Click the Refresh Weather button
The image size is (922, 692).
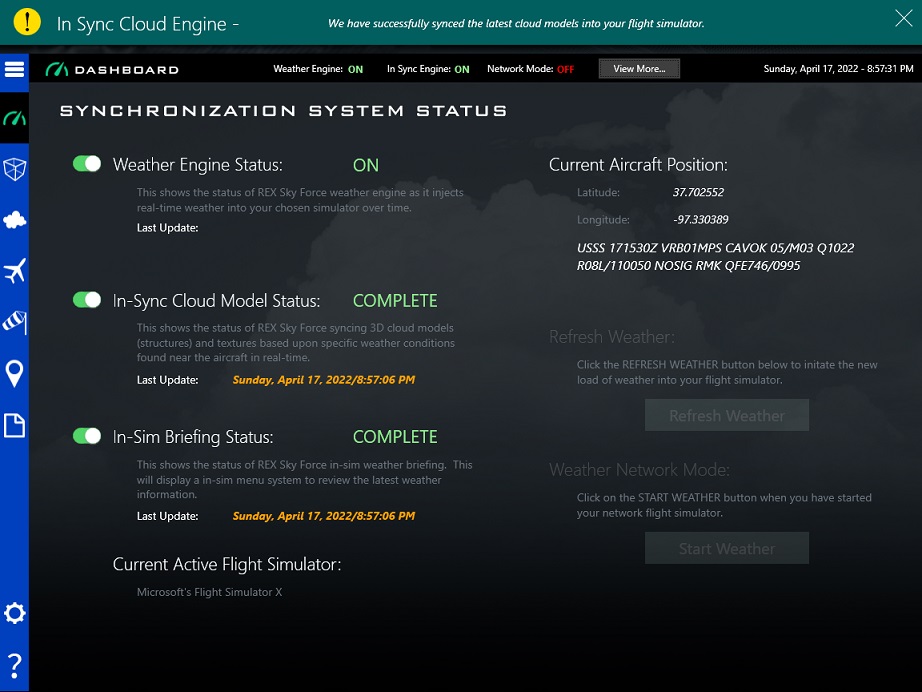(x=726, y=416)
